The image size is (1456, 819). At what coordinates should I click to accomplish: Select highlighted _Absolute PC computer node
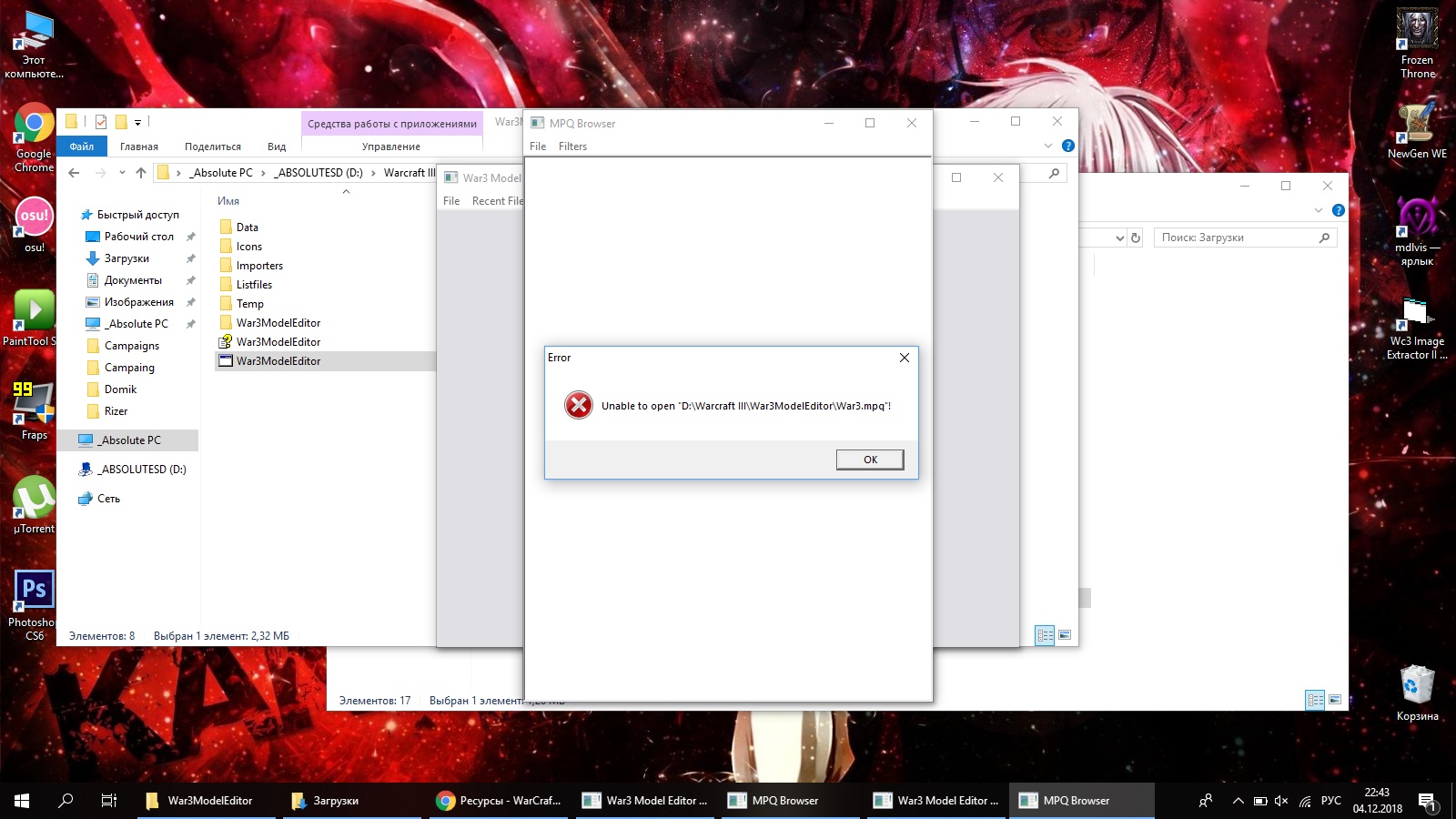pos(129,440)
